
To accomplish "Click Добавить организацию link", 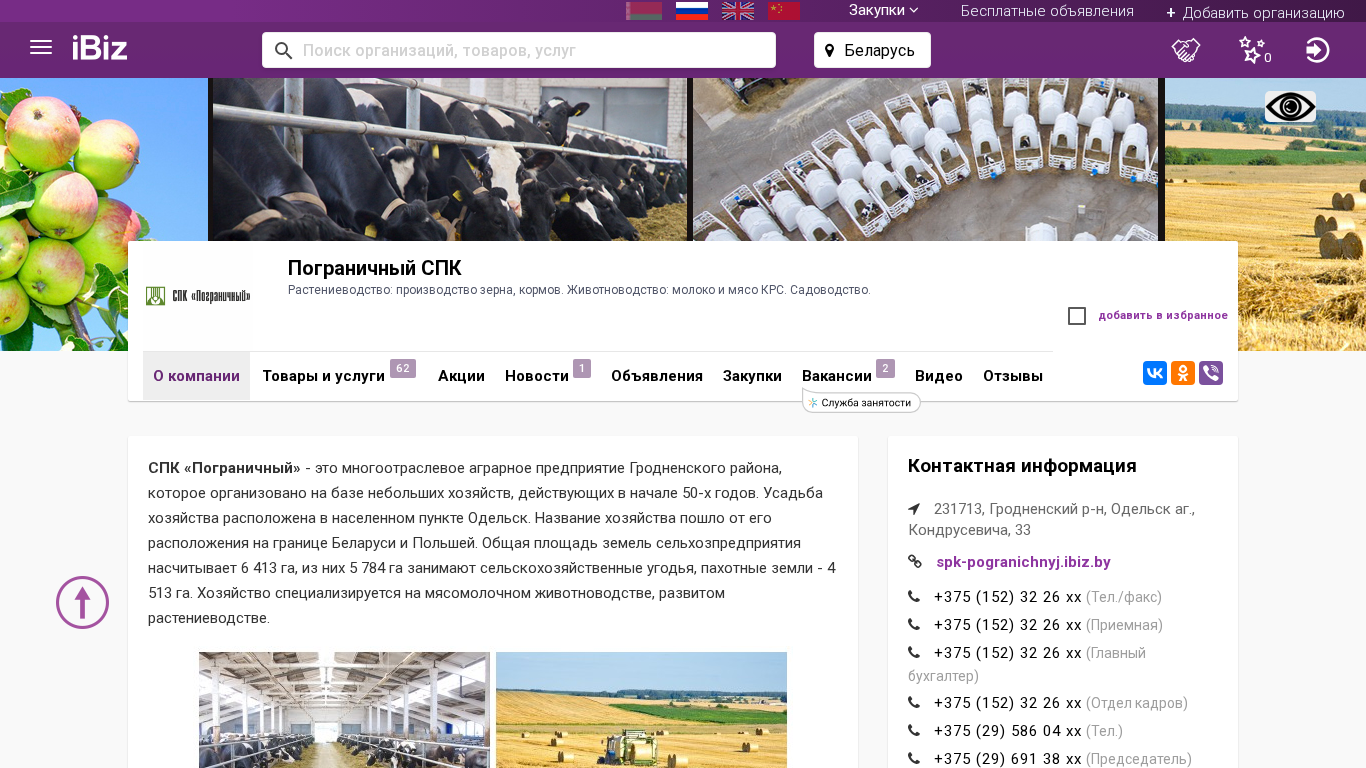I will [x=1255, y=12].
